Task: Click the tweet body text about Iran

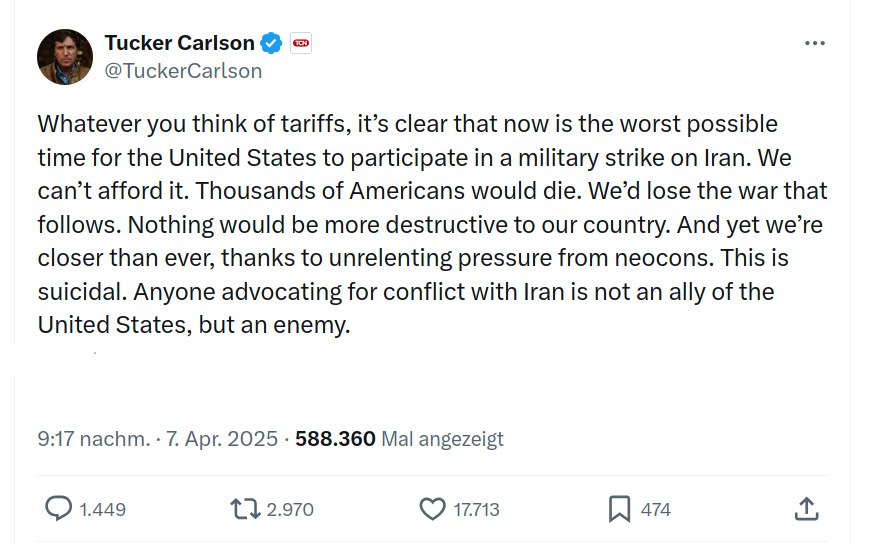Action: click(432, 225)
